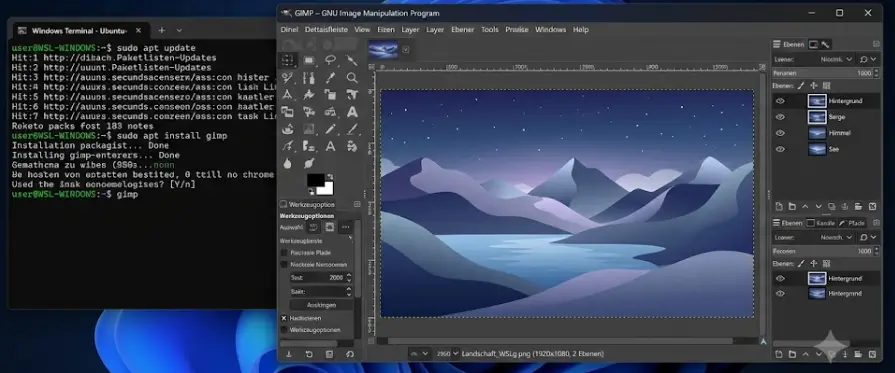
Task: Toggle lock pixels pencil icon above Hintergrund/Berge list
Action: (x=801, y=86)
